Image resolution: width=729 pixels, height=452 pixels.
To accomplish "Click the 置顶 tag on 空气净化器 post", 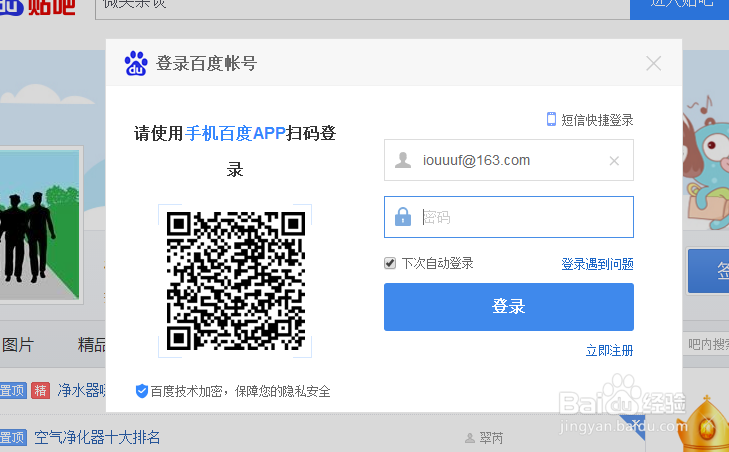I will click(13, 438).
